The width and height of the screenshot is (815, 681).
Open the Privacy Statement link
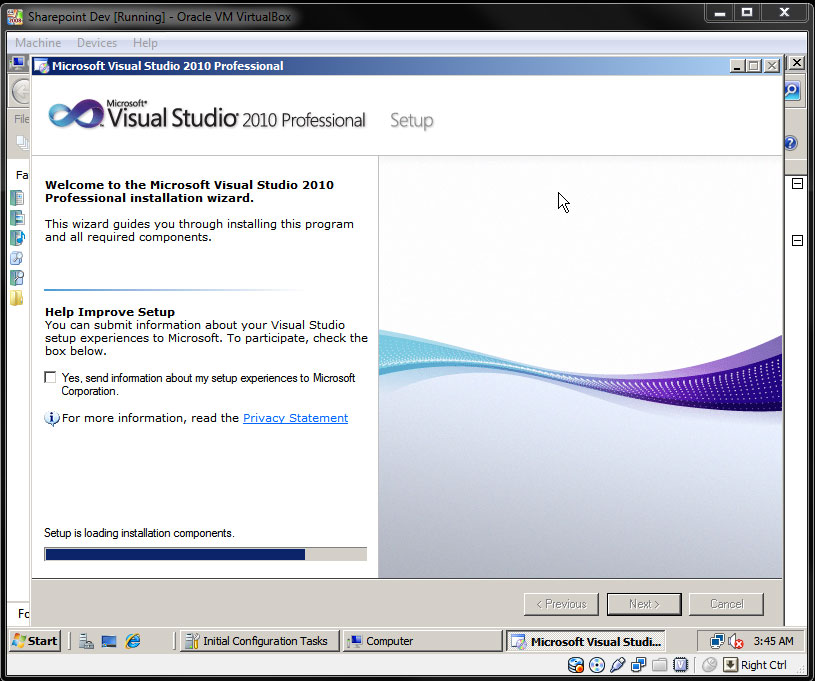click(x=295, y=418)
